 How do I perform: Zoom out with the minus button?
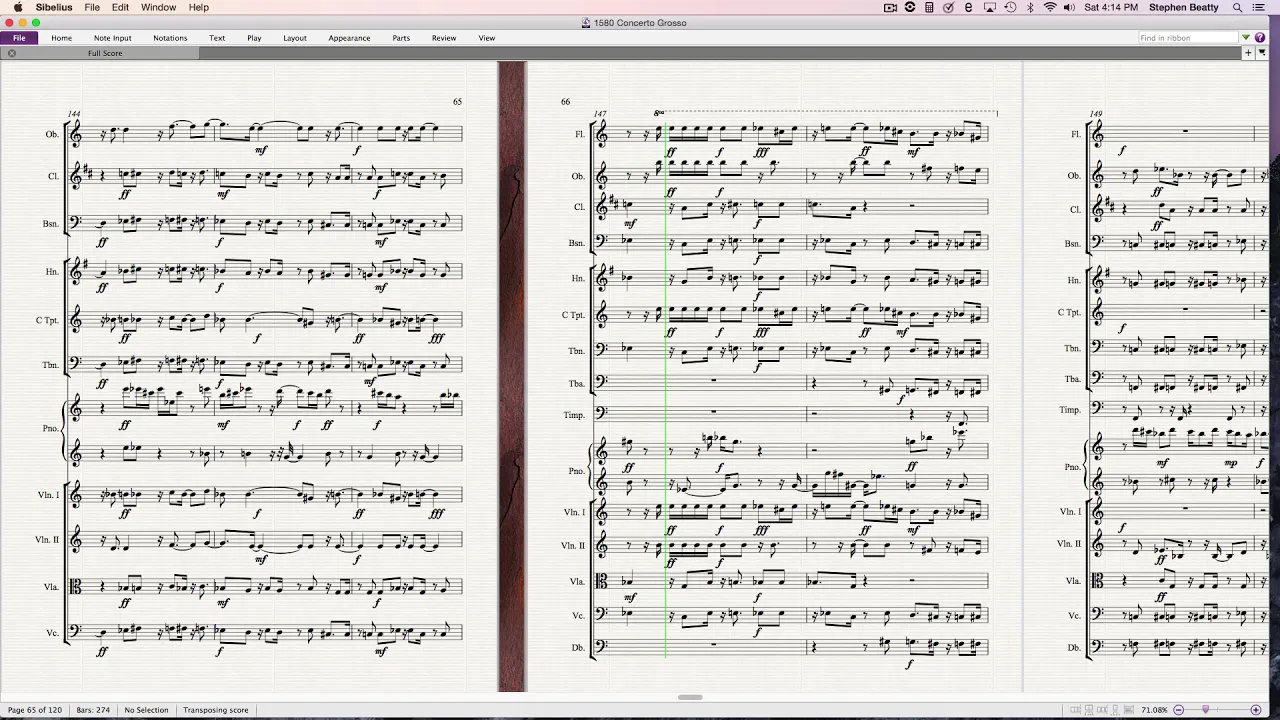(1178, 710)
